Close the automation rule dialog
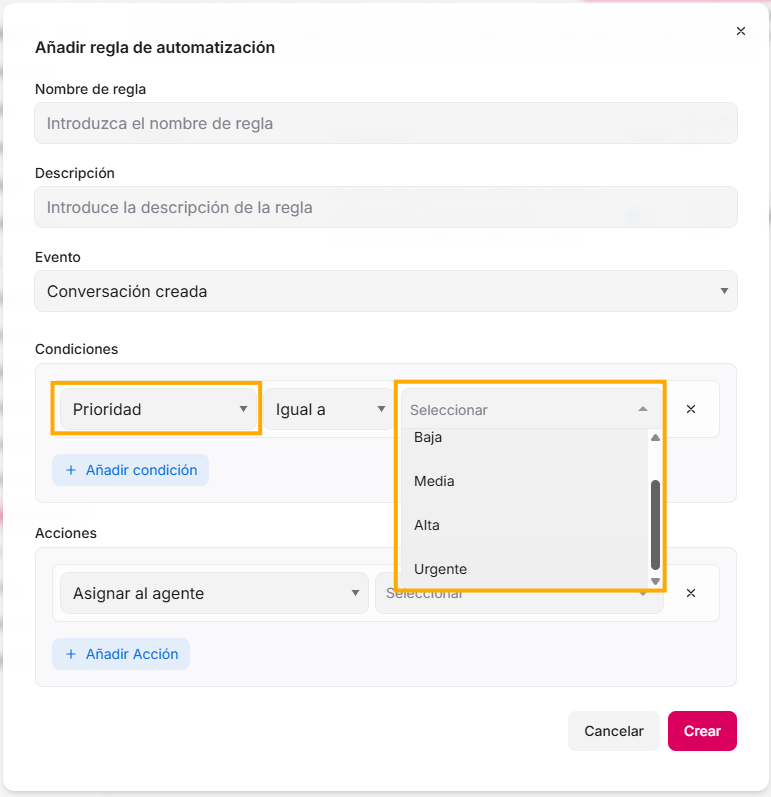The image size is (771, 797). [x=741, y=31]
